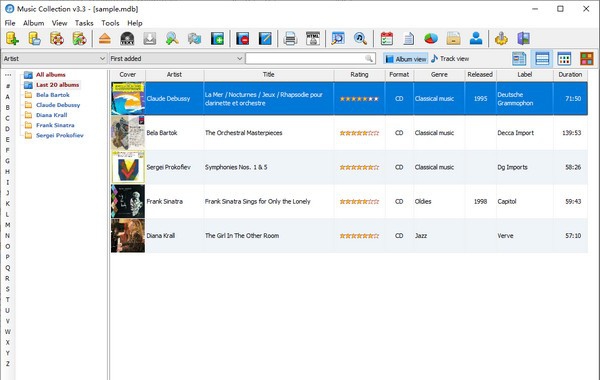Sort by the Genre column header
The image size is (600, 380).
coord(439,75)
